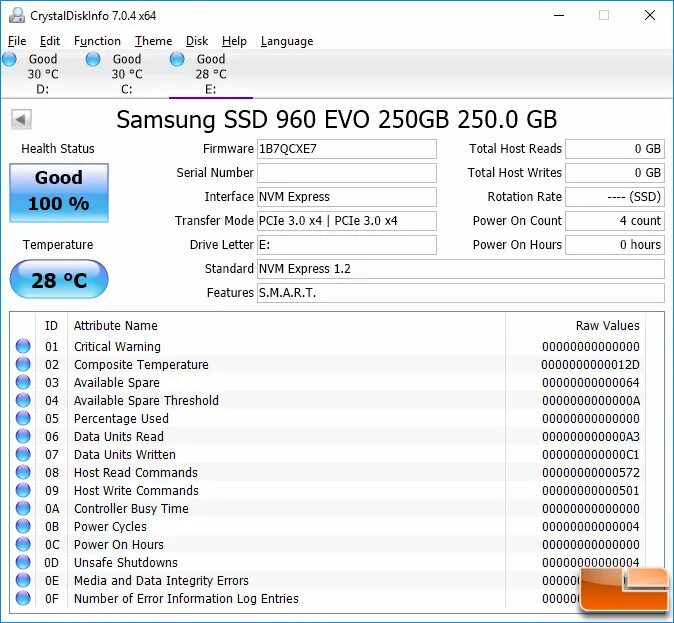Click the blue status orb for drive C:
The height and width of the screenshot is (623, 674).
click(x=93, y=59)
